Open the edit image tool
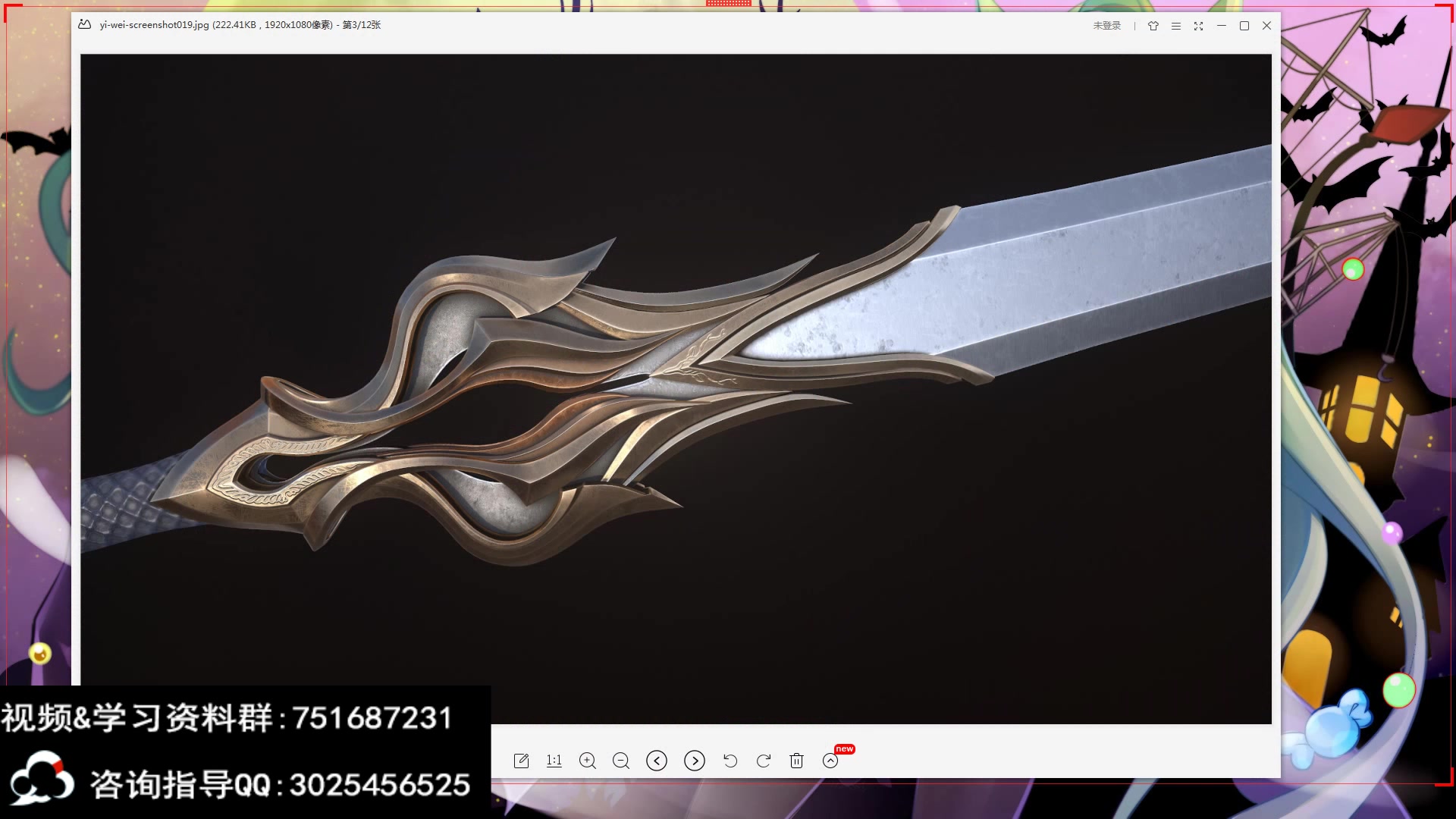Viewport: 1456px width, 819px height. coord(521,761)
